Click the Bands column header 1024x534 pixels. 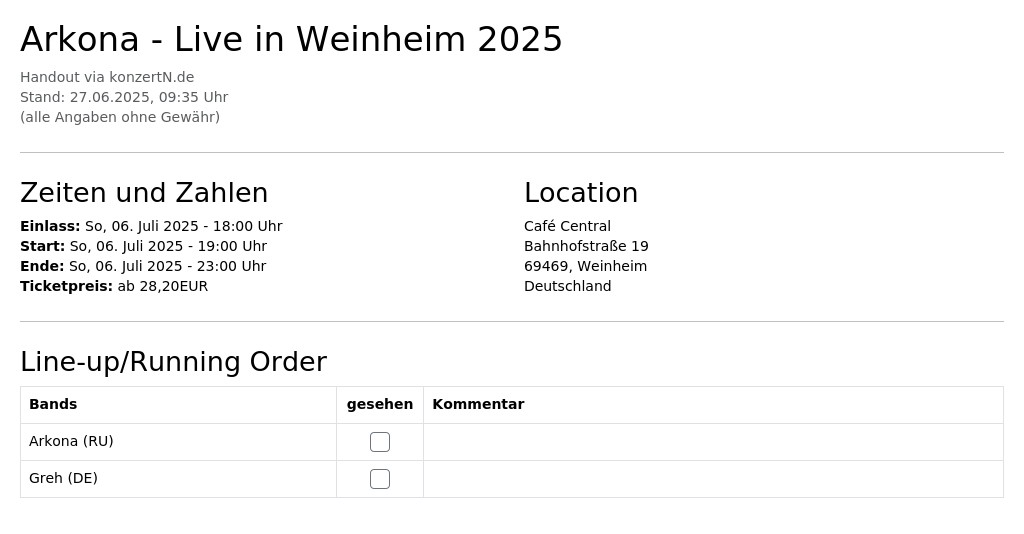coord(53,404)
